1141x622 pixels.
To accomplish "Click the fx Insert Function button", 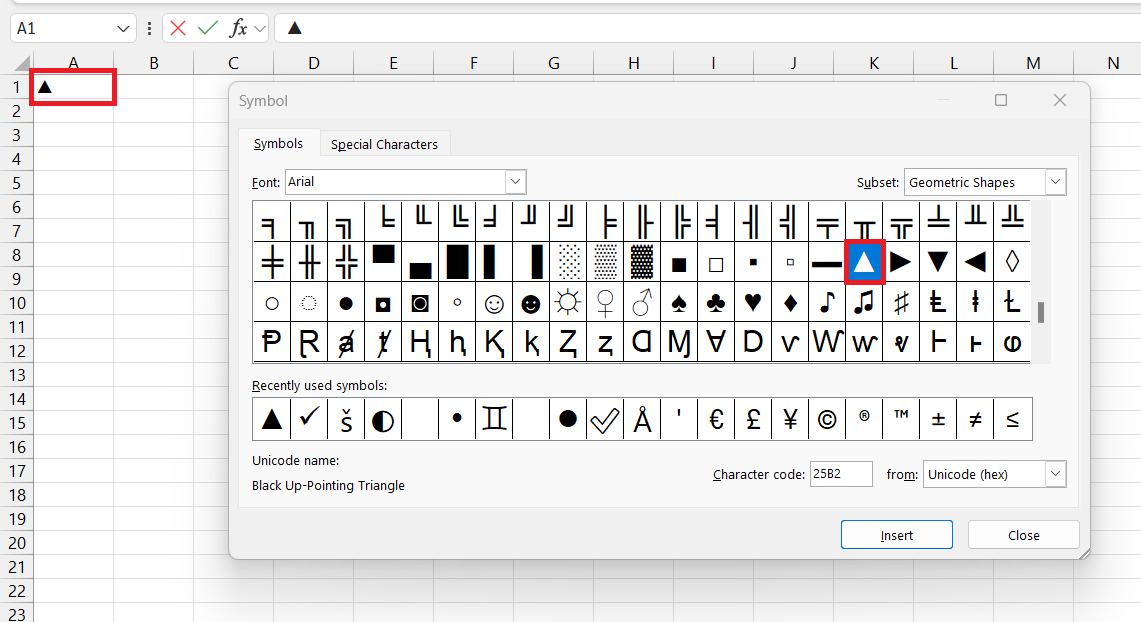I will coord(238,28).
